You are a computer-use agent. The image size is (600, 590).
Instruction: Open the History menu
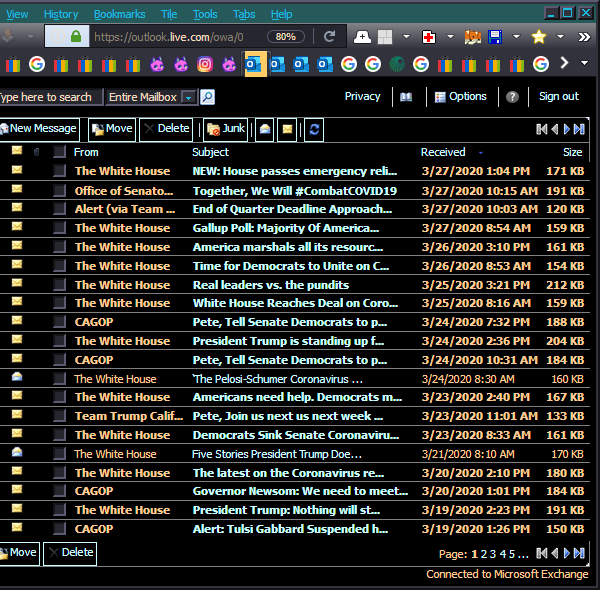coord(61,15)
